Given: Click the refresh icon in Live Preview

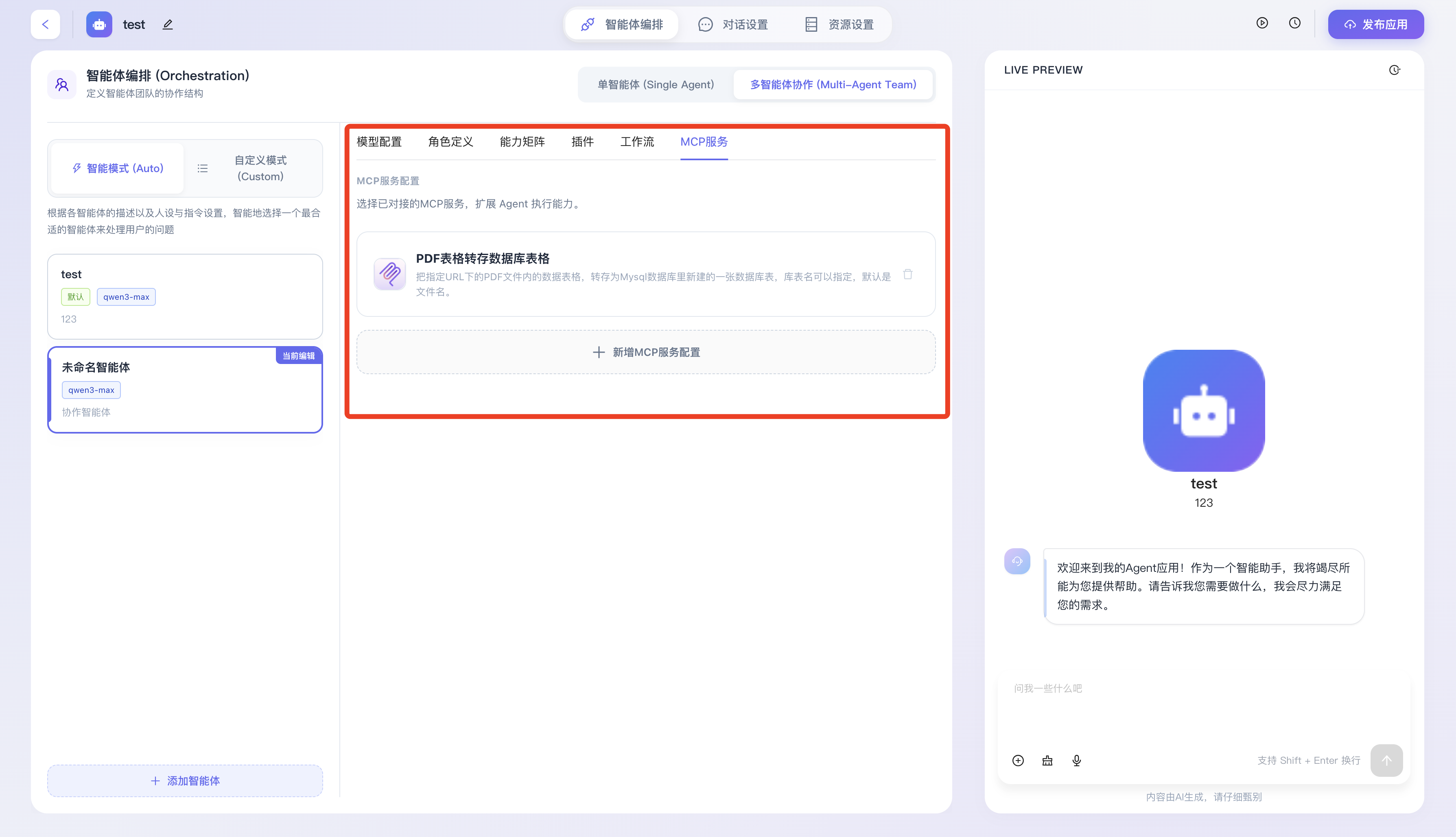Looking at the screenshot, I should 1395,70.
